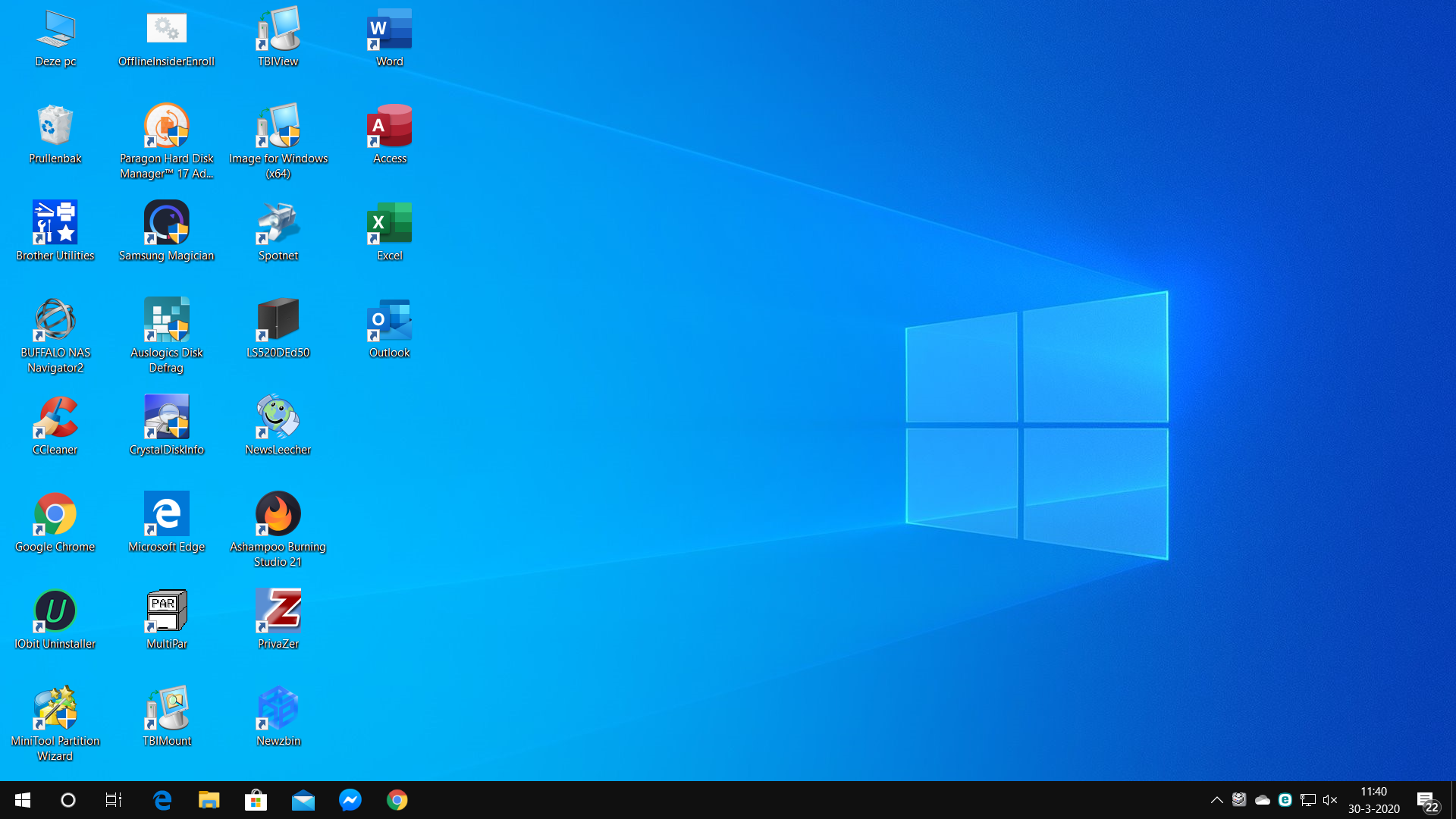Select the Microsoft Edge desktop shortcut
The height and width of the screenshot is (819, 1456).
point(166,523)
